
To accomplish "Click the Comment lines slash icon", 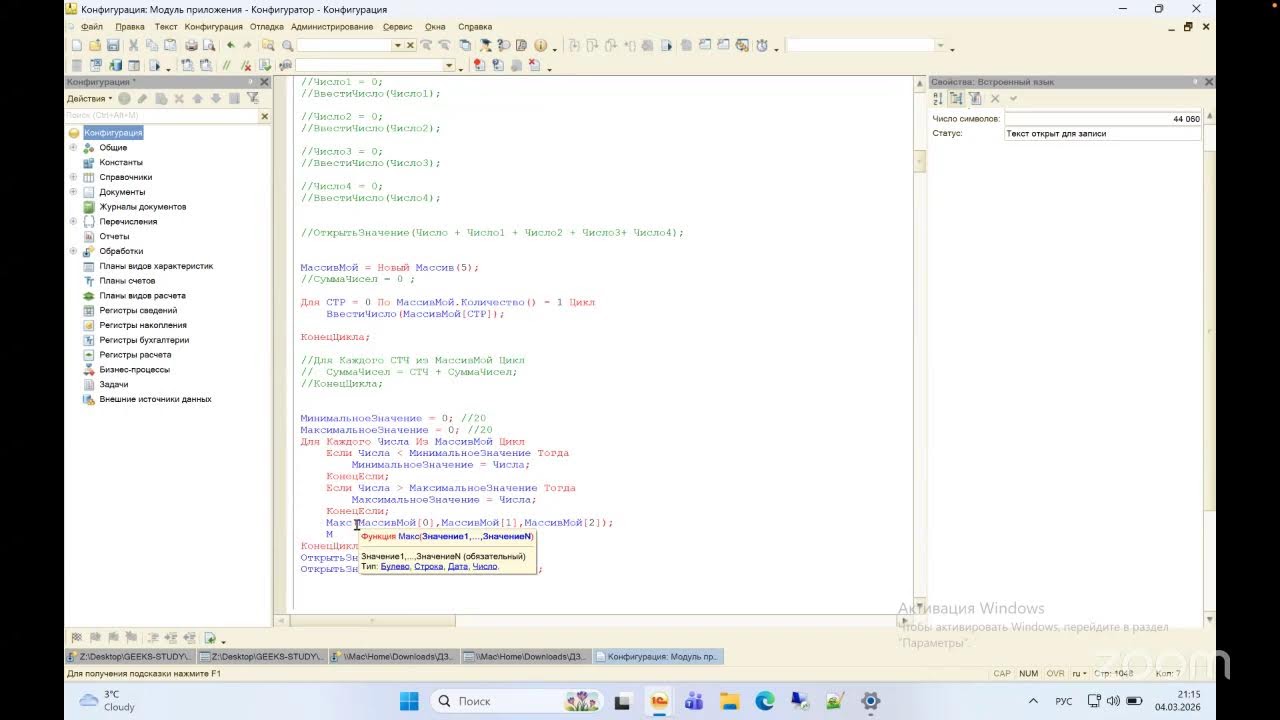I will click(x=225, y=65).
